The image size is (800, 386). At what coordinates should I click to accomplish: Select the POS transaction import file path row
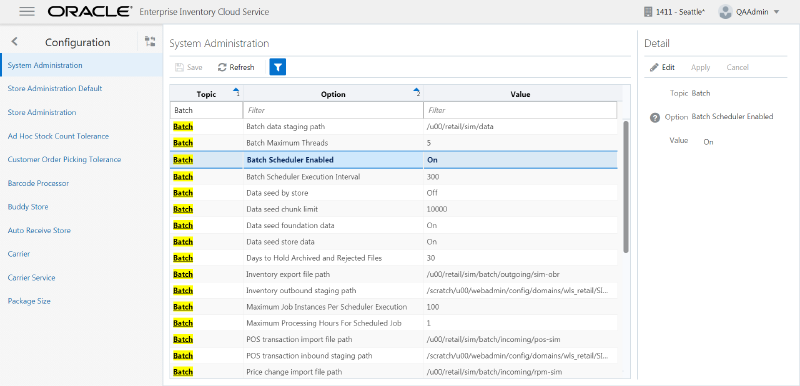393,340
